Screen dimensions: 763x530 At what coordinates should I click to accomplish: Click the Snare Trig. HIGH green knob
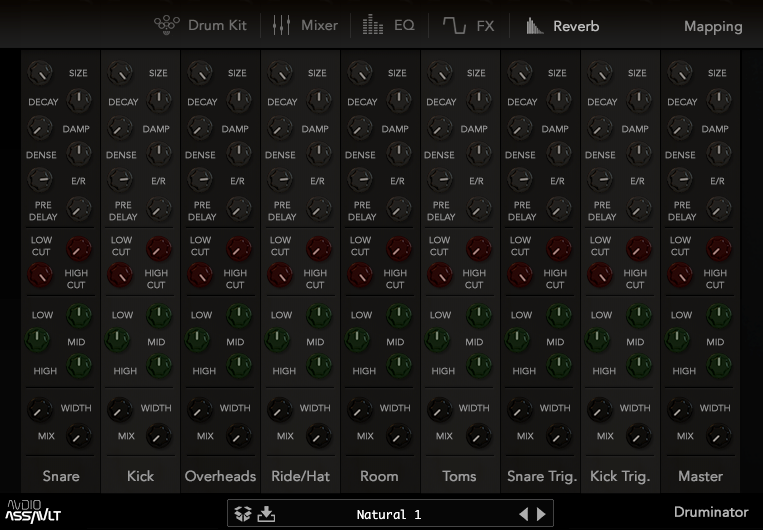pyautogui.click(x=559, y=366)
